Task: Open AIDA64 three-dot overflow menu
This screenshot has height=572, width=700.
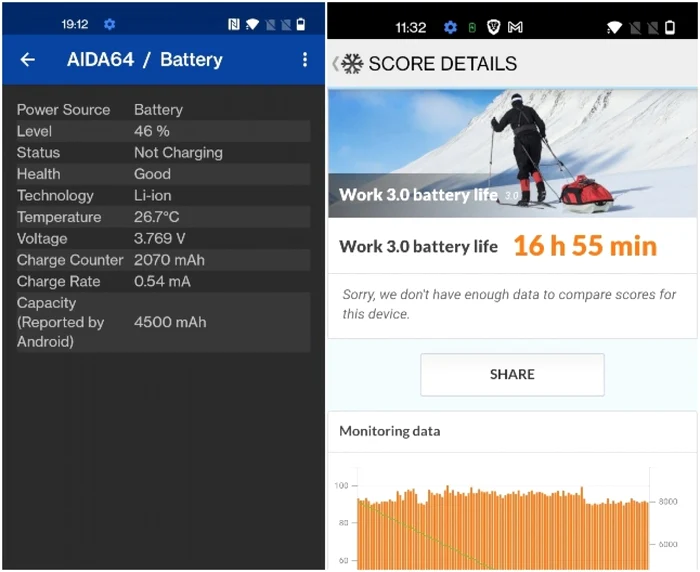Action: tap(304, 59)
